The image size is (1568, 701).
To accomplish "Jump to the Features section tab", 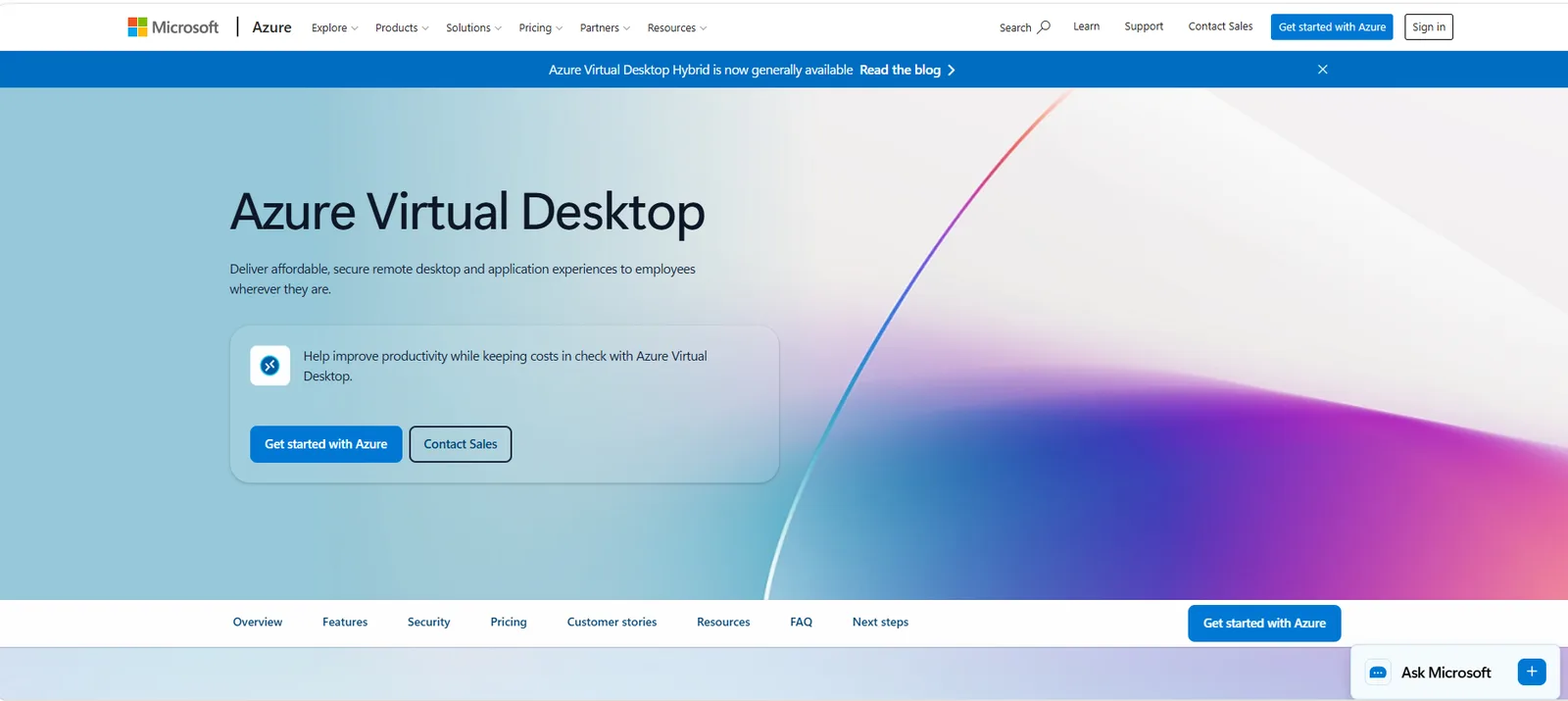I will pos(345,623).
